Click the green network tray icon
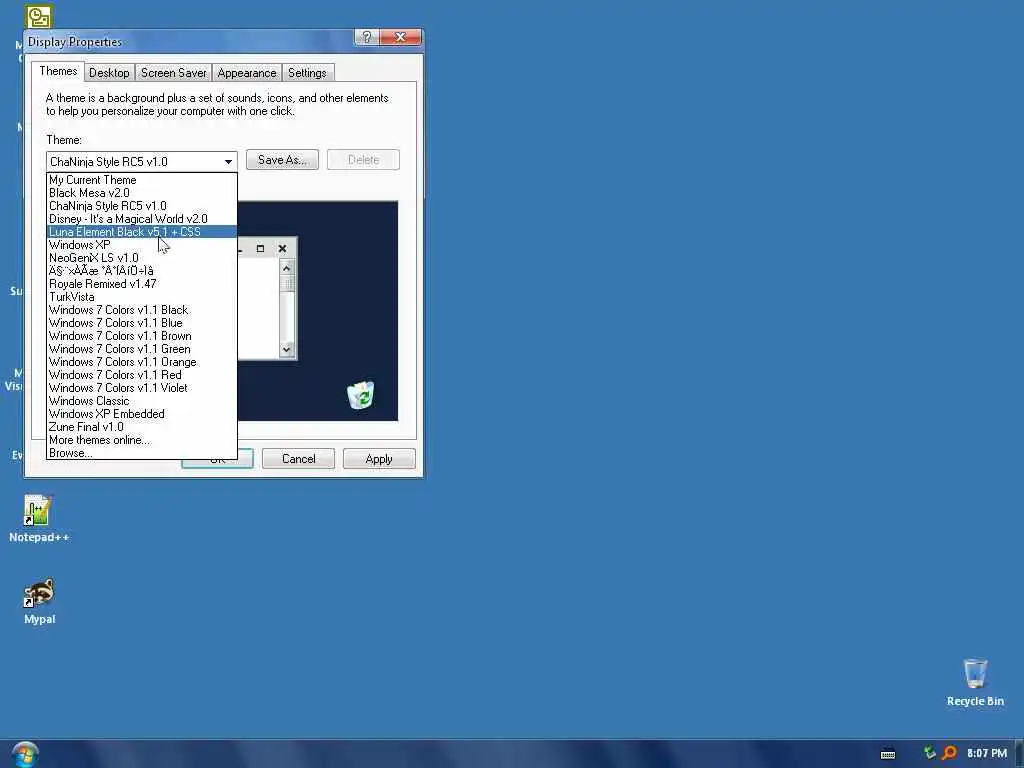Viewport: 1024px width, 768px height. [929, 753]
